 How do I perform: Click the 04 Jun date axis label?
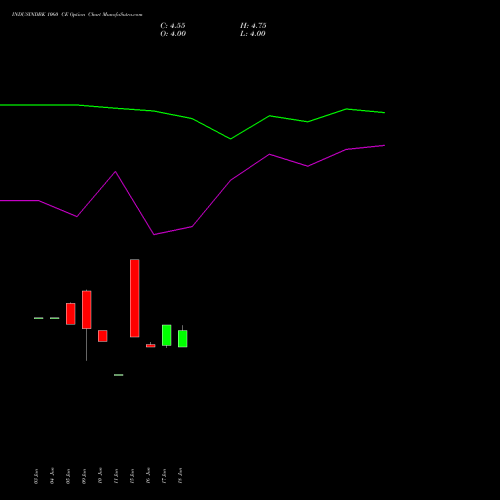click(x=52, y=476)
